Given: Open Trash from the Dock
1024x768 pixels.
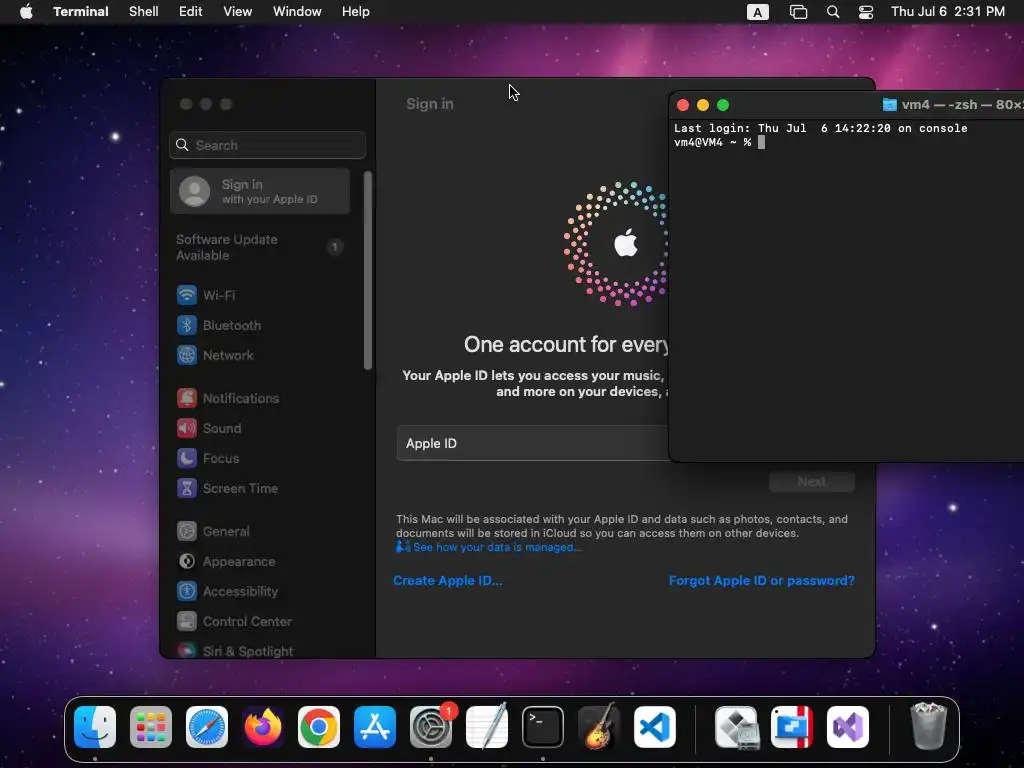Looking at the screenshot, I should coord(928,726).
